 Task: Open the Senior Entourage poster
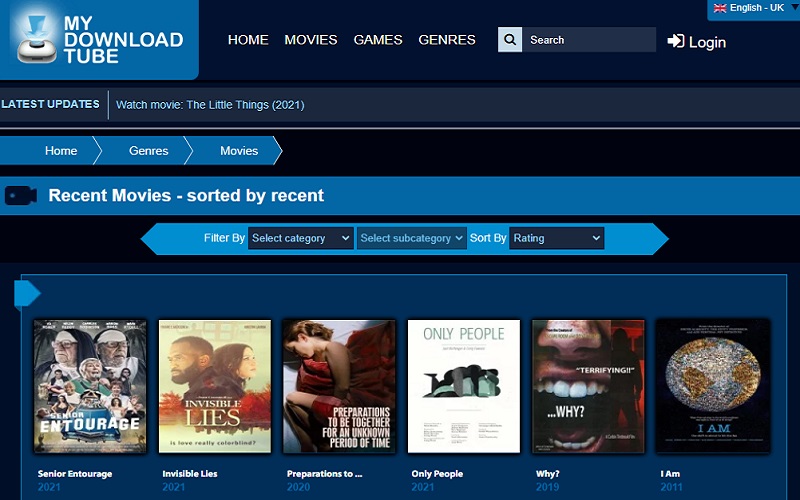[90, 386]
